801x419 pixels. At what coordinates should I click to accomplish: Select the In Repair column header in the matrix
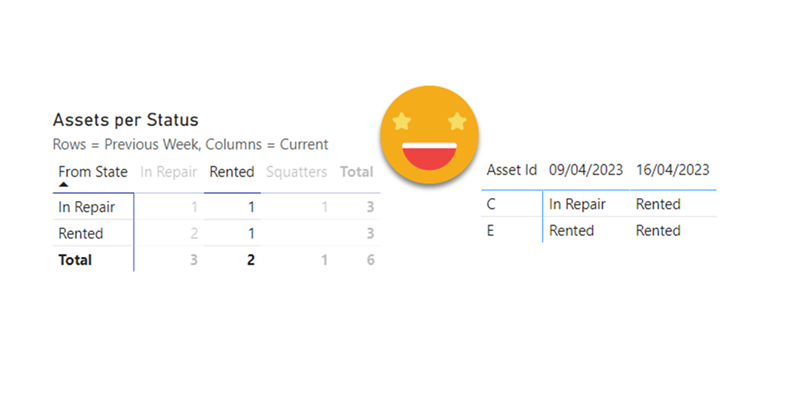pos(168,172)
